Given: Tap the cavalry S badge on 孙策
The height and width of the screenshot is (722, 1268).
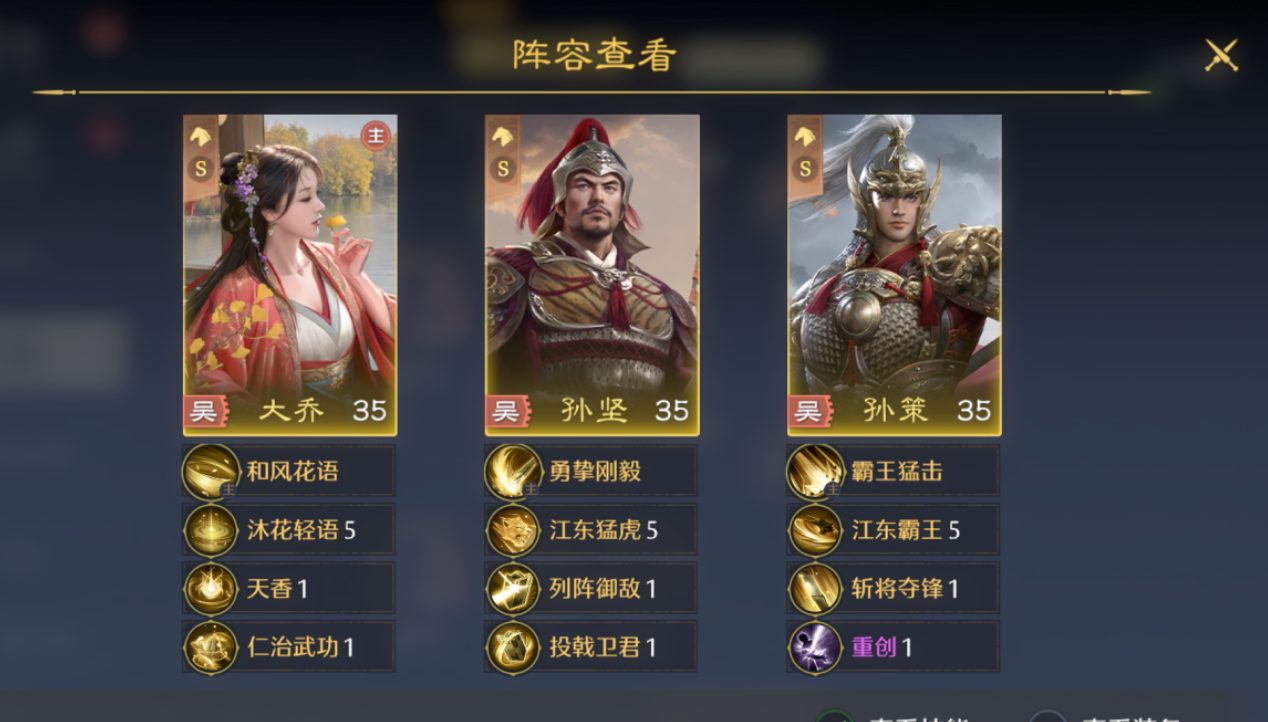Looking at the screenshot, I should (x=805, y=154).
